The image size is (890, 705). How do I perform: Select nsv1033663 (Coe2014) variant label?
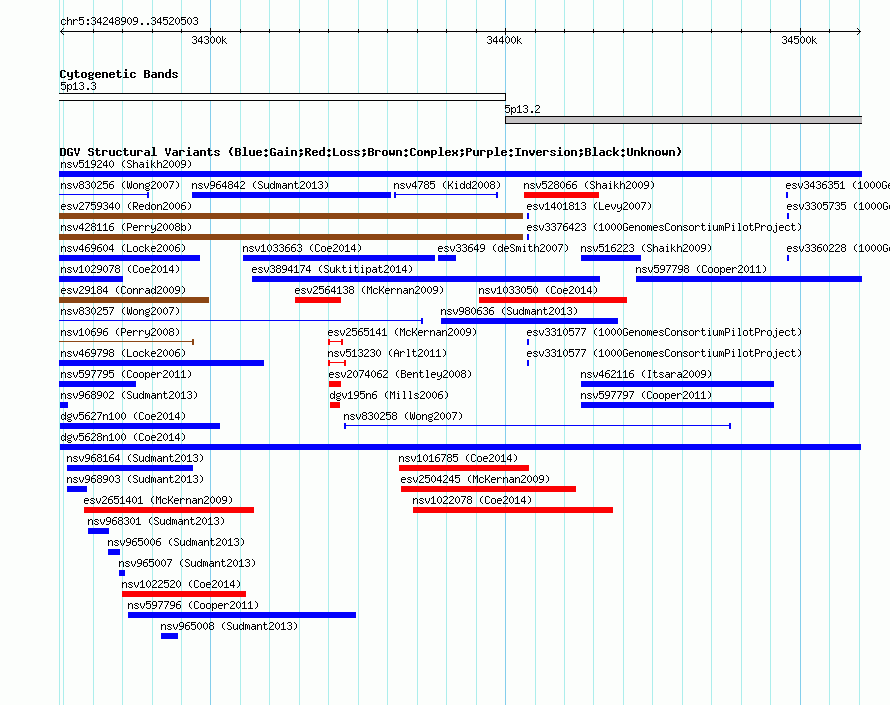(x=302, y=248)
